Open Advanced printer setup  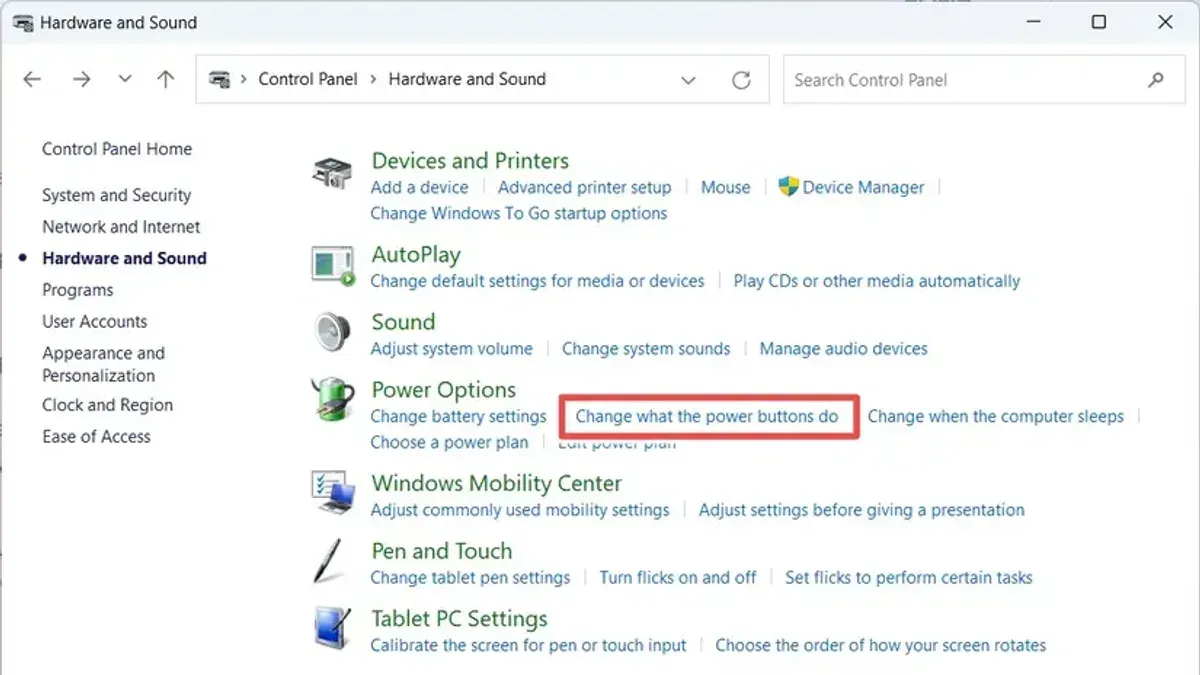pyautogui.click(x=585, y=187)
